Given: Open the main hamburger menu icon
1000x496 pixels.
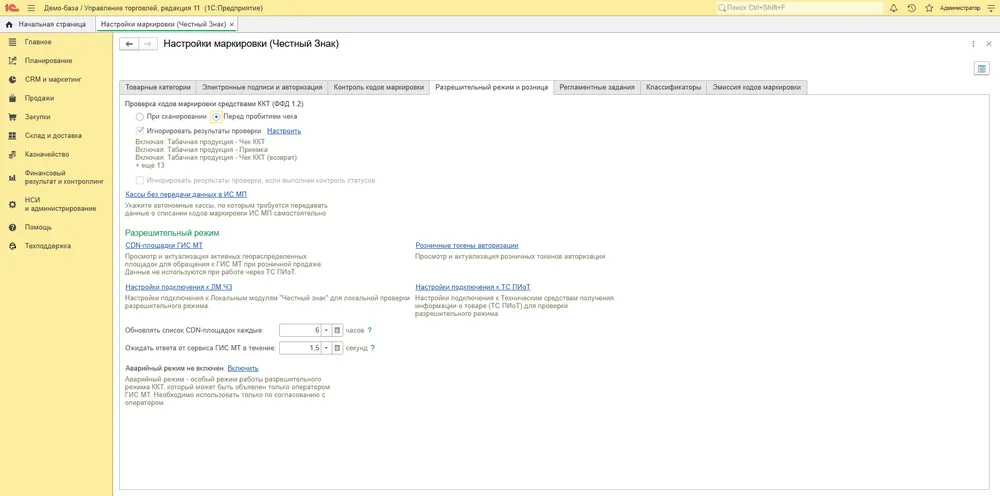Looking at the screenshot, I should 31,8.
